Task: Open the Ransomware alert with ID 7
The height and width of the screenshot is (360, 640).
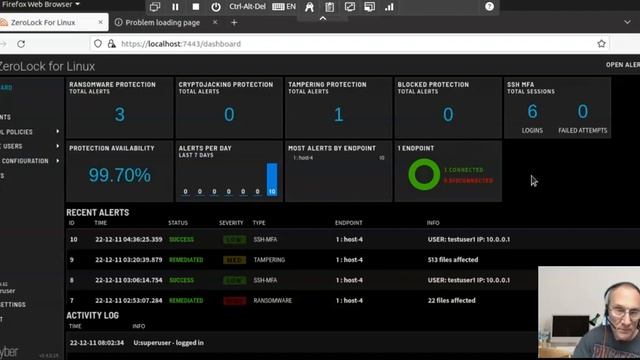Action: [302, 300]
